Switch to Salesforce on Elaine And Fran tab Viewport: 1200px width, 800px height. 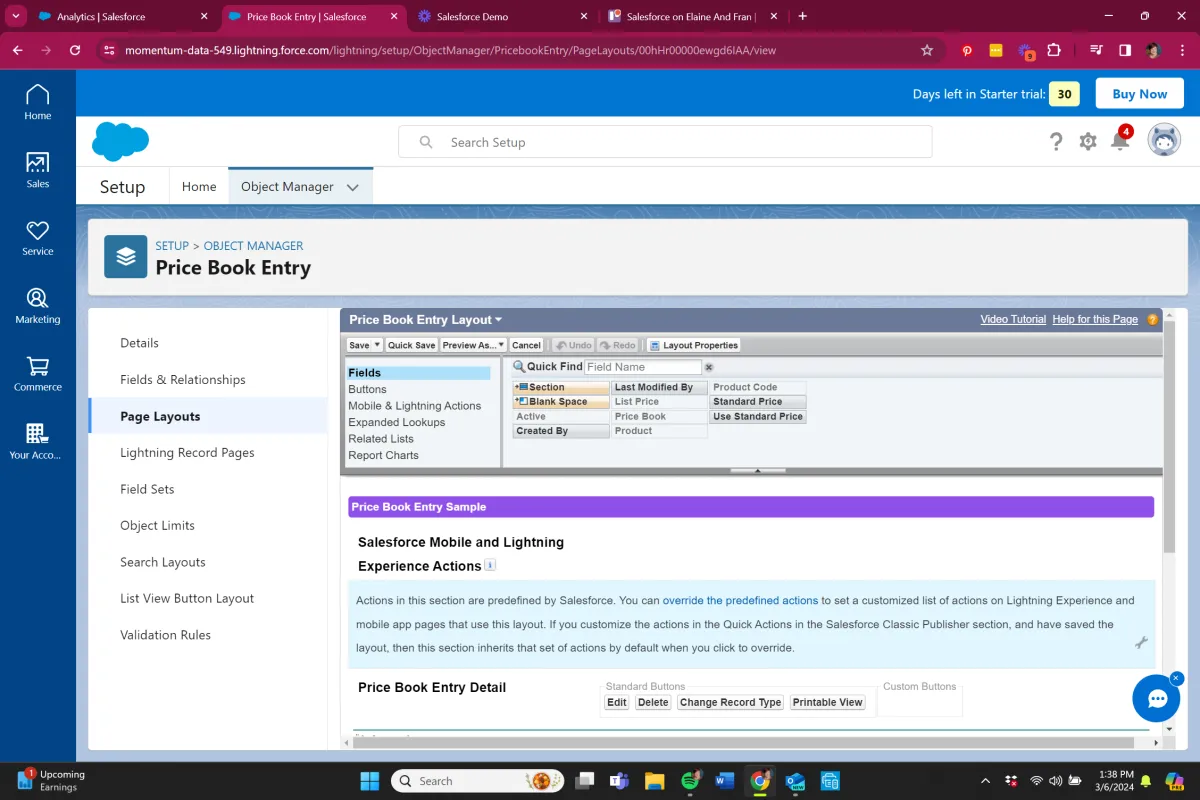pyautogui.click(x=690, y=16)
